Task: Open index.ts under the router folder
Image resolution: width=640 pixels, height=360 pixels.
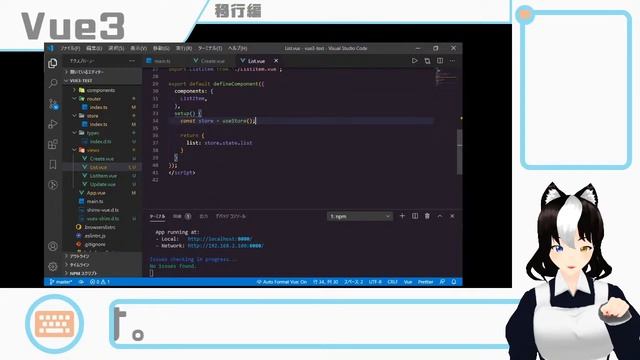Action: coord(98,107)
